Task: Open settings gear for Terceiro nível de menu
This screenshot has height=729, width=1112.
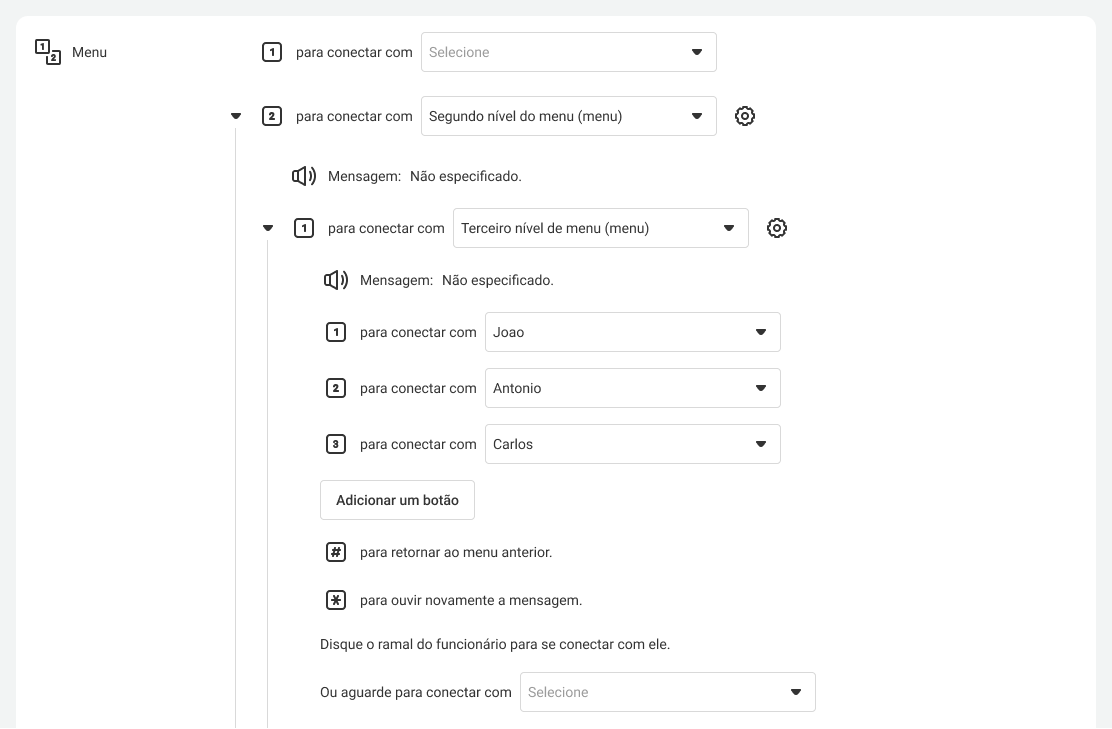Action: [x=777, y=228]
